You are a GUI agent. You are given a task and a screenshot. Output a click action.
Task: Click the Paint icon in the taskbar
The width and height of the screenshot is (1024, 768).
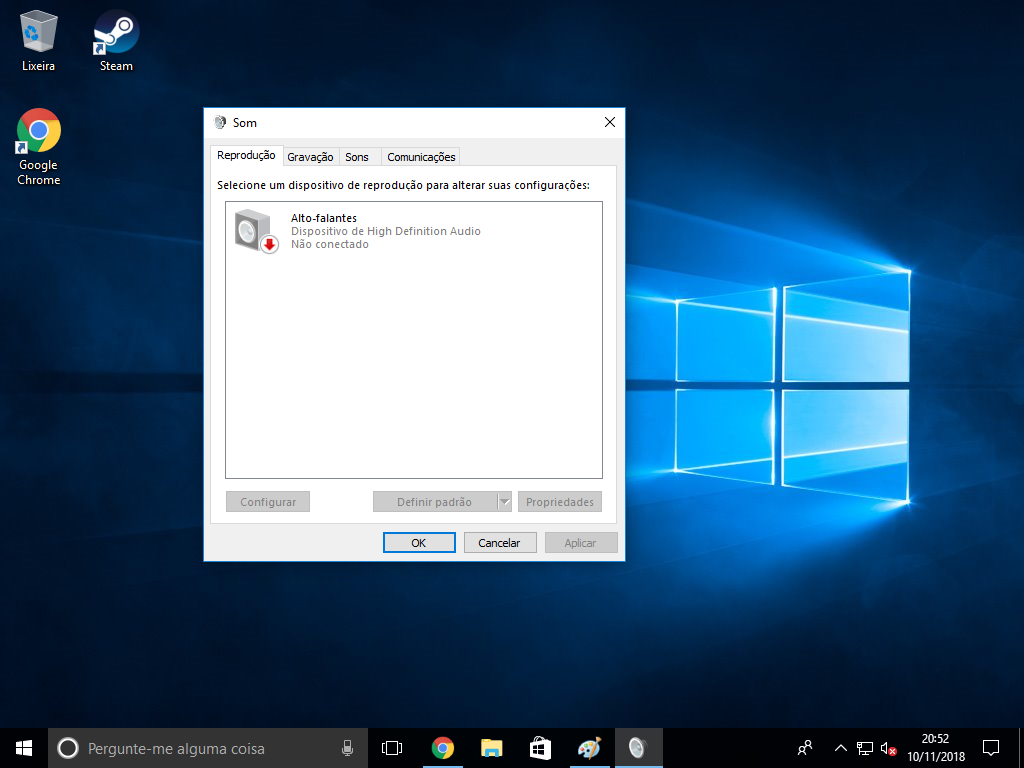point(589,748)
